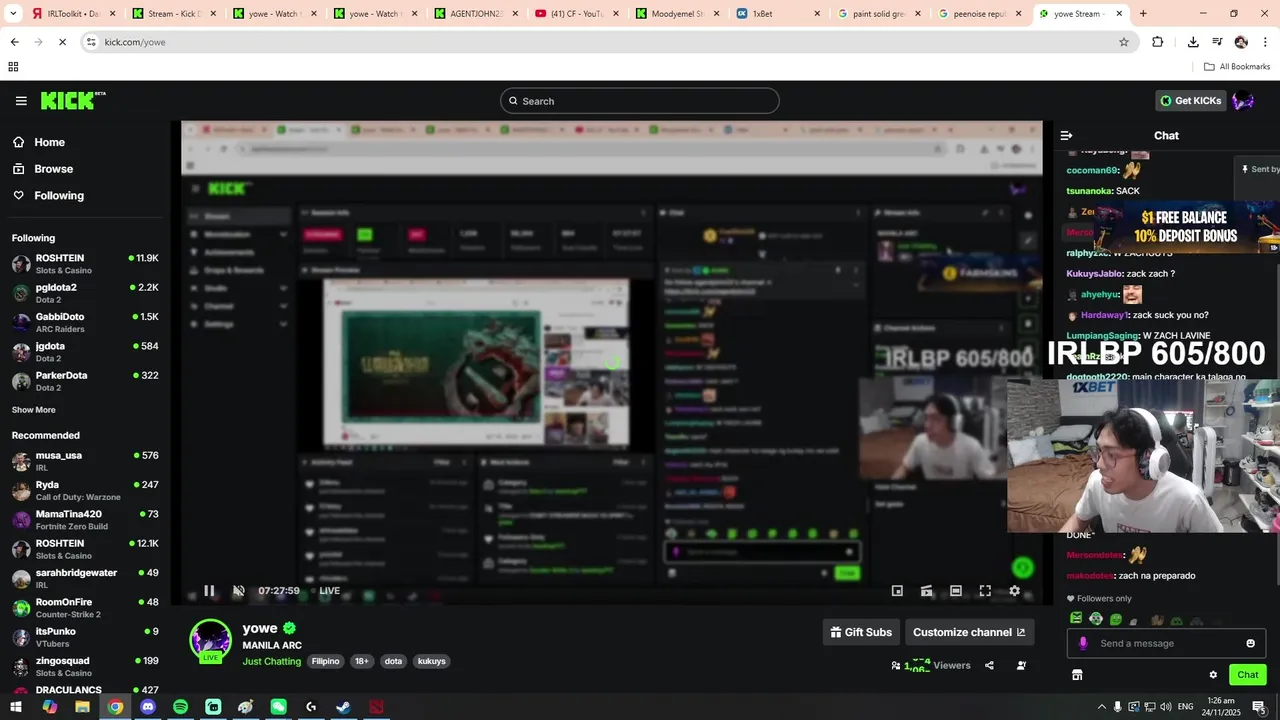Open ParkerDota channel in sidebar

(x=85, y=381)
